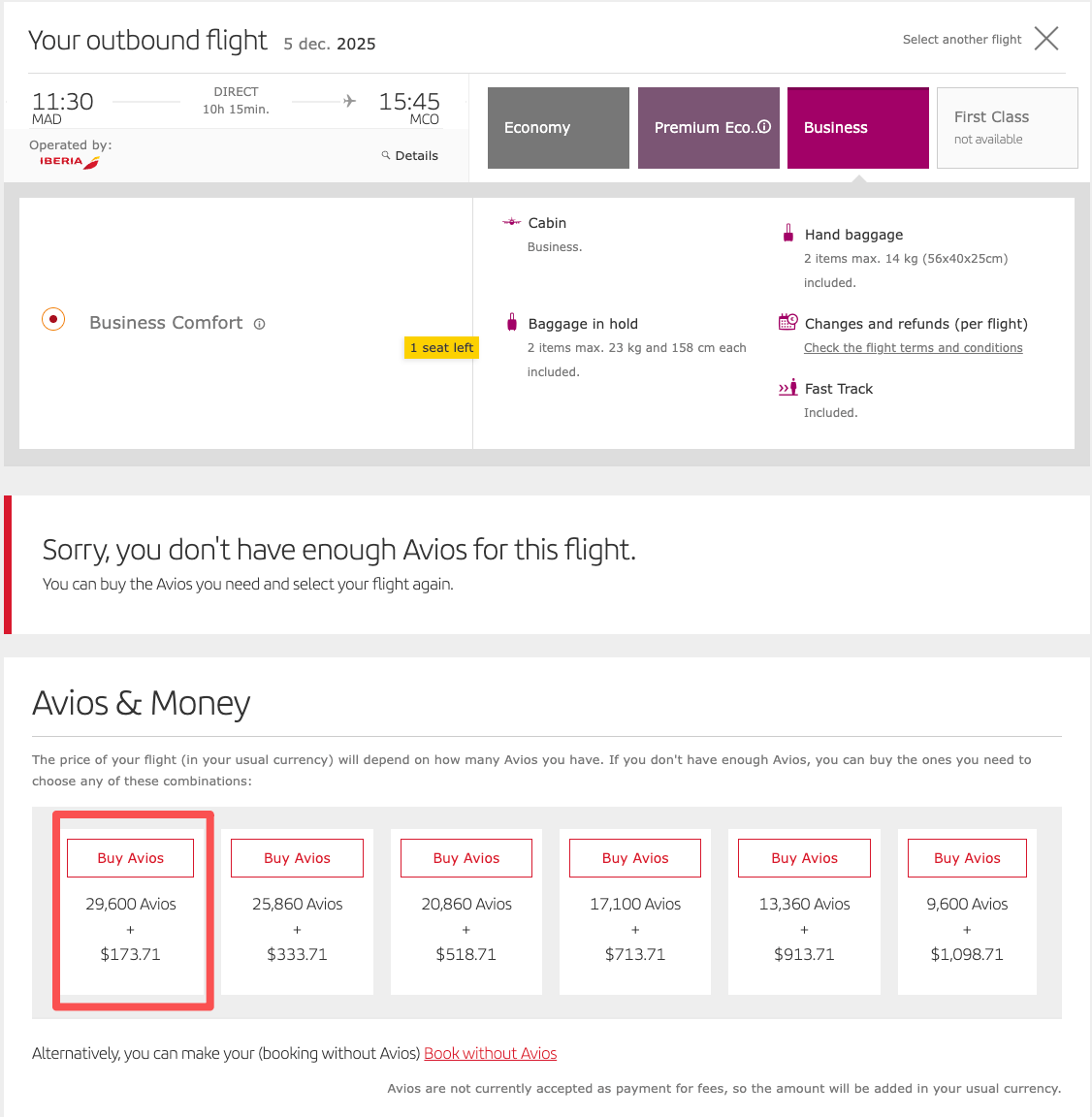
Task: Click the Baggage in hold luggage icon
Action: point(511,322)
